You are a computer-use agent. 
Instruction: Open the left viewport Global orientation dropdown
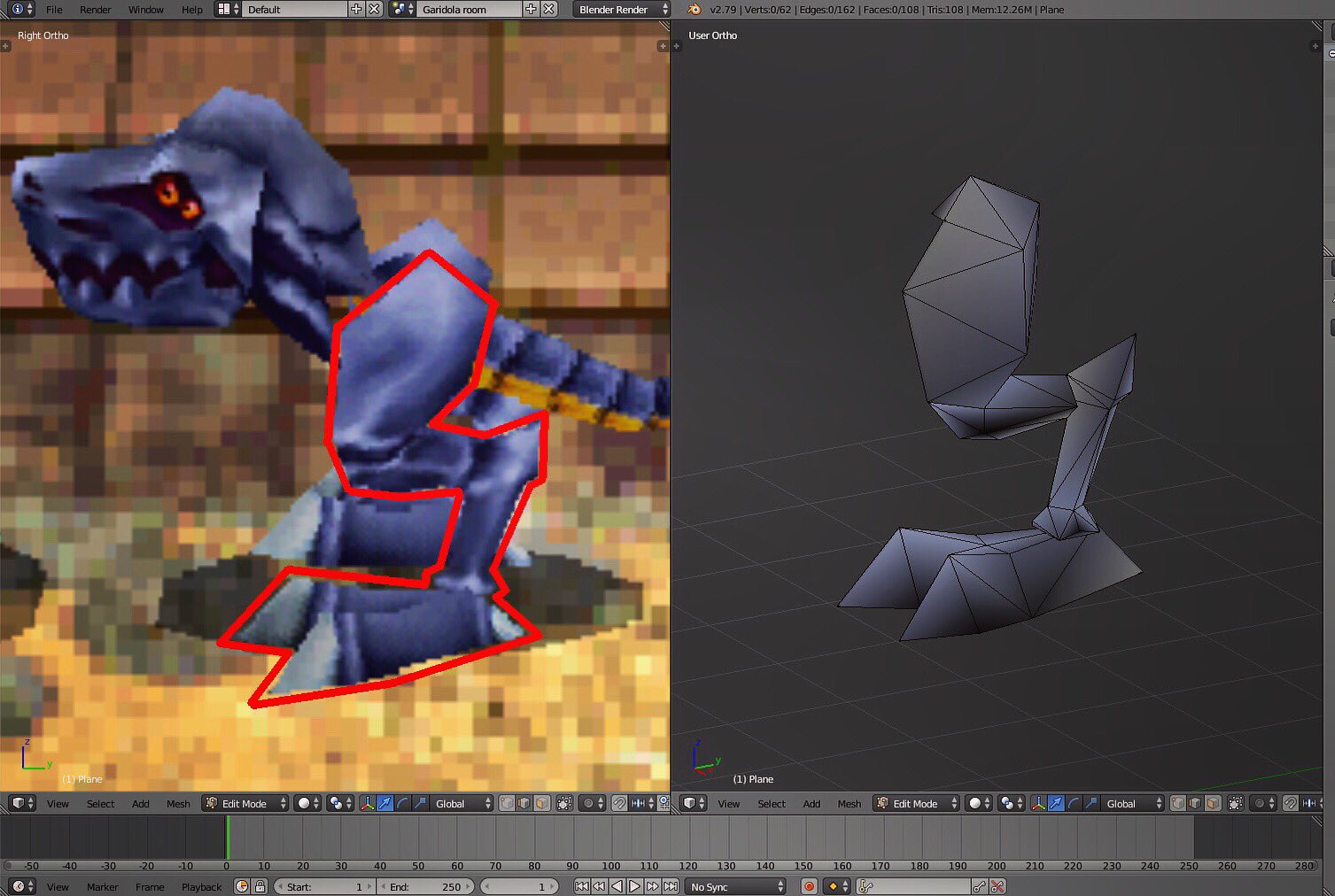(462, 803)
